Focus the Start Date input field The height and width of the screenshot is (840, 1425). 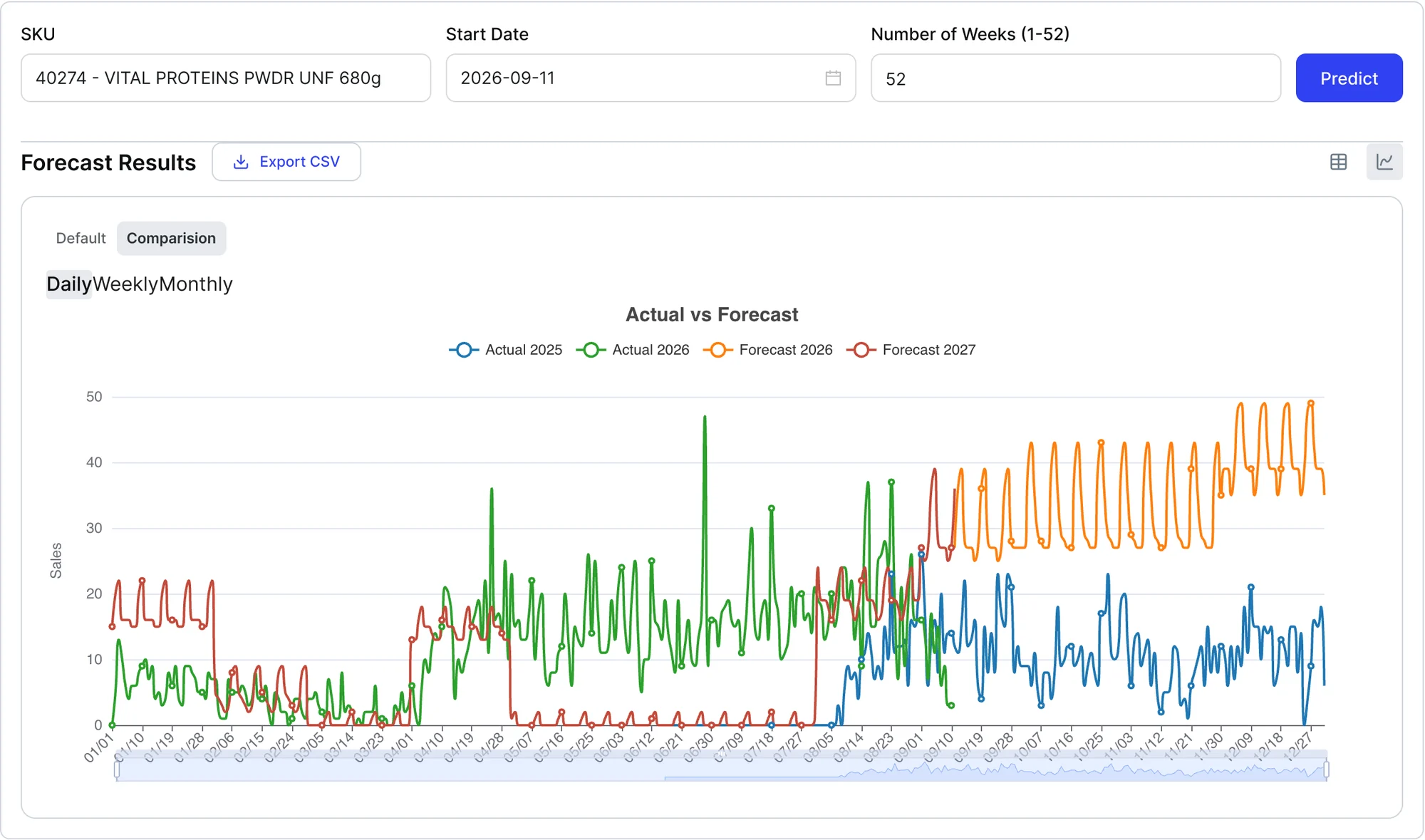pyautogui.click(x=651, y=78)
